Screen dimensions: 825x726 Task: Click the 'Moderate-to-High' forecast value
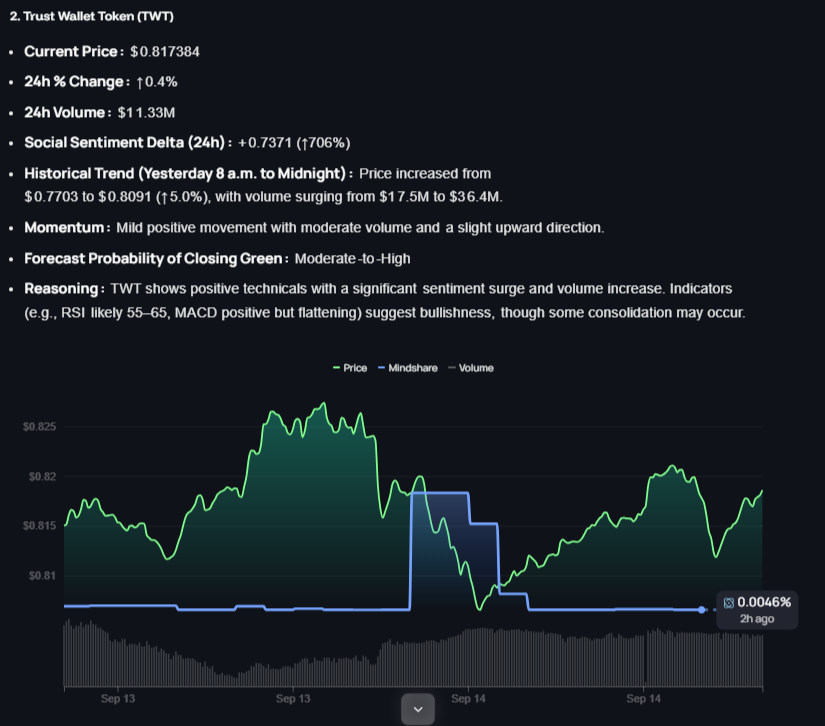click(353, 259)
